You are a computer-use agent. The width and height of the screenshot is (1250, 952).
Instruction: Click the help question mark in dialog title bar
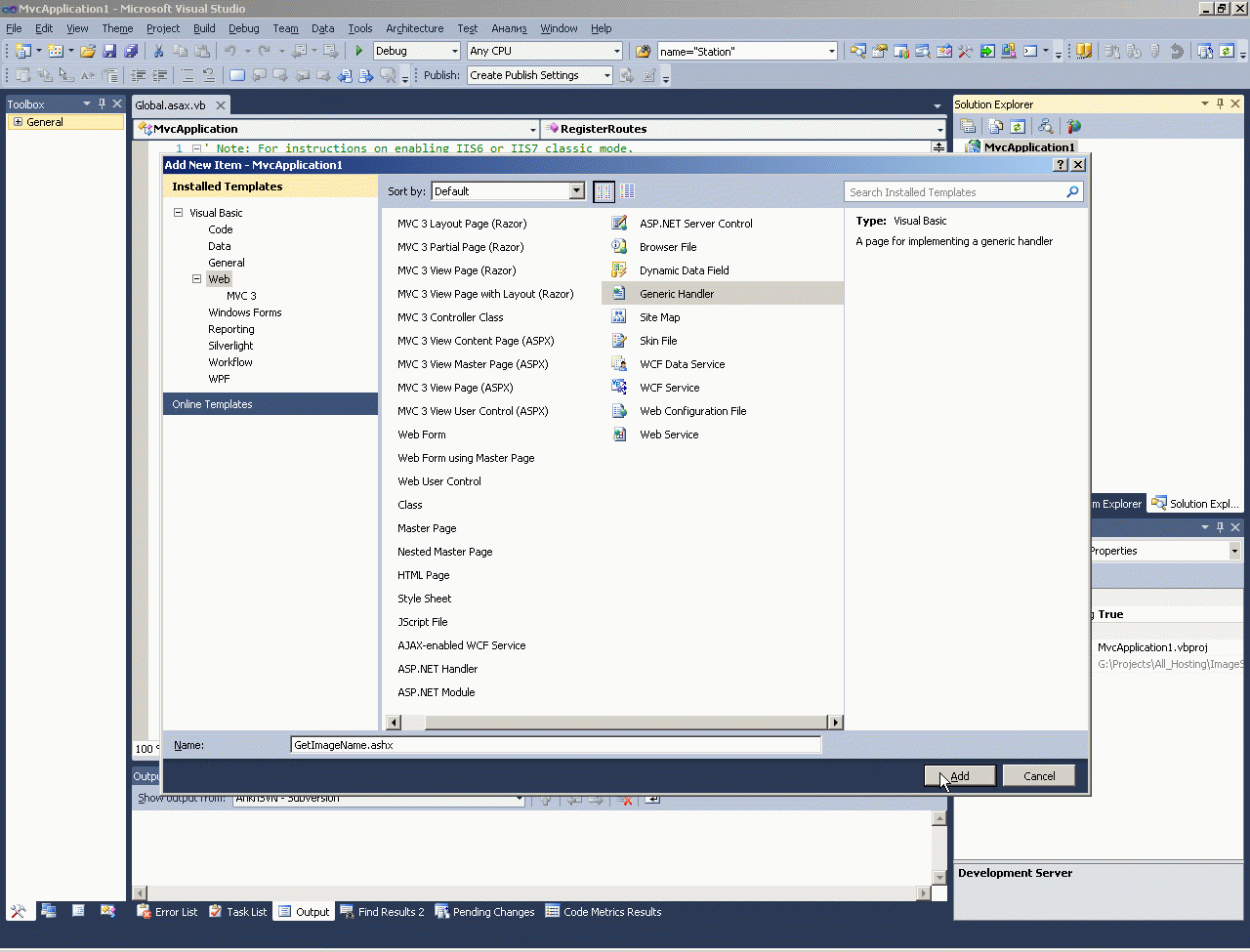pos(1062,165)
